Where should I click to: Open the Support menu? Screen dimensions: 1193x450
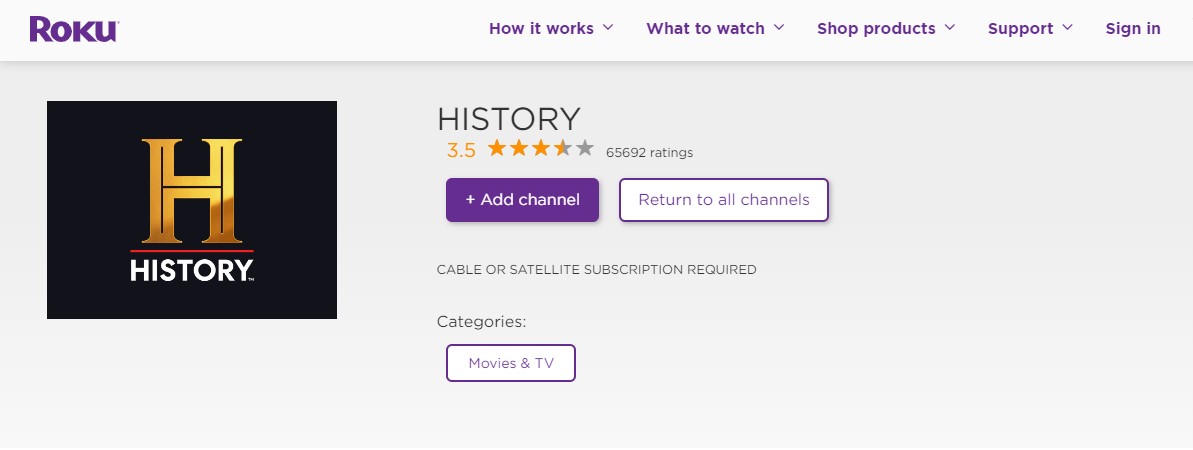(1020, 28)
